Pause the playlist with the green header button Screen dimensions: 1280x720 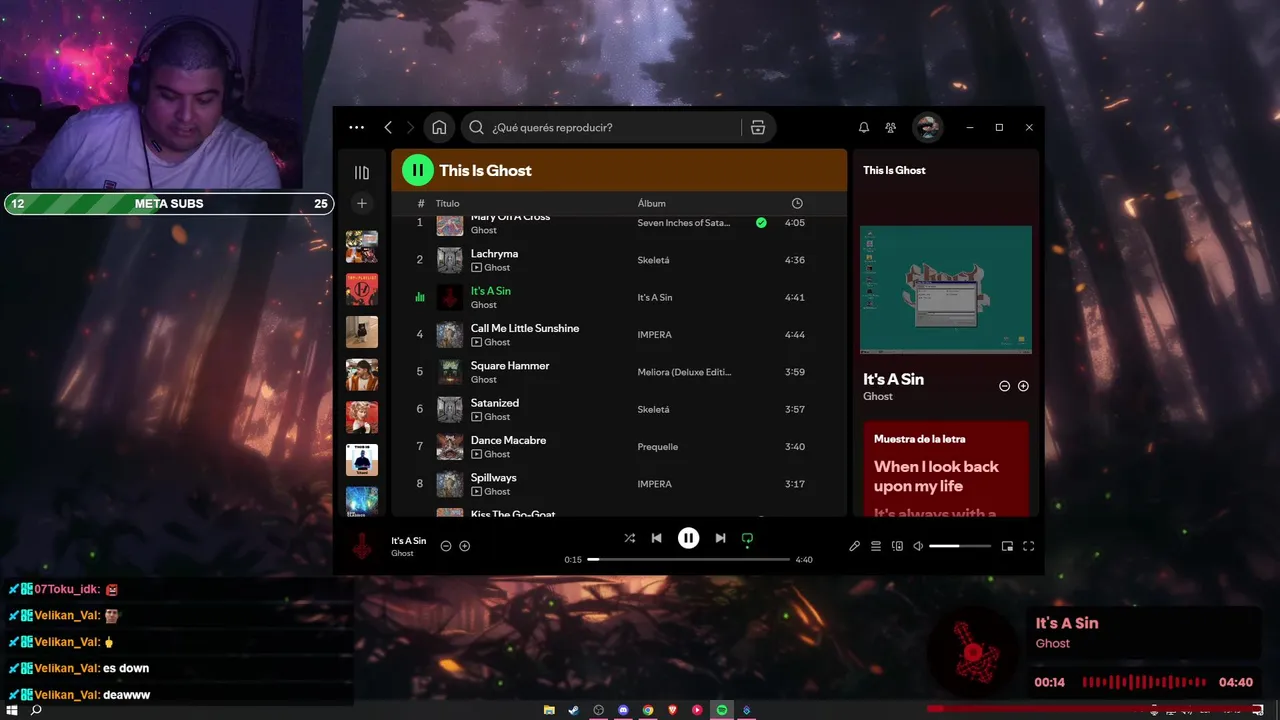pos(418,170)
